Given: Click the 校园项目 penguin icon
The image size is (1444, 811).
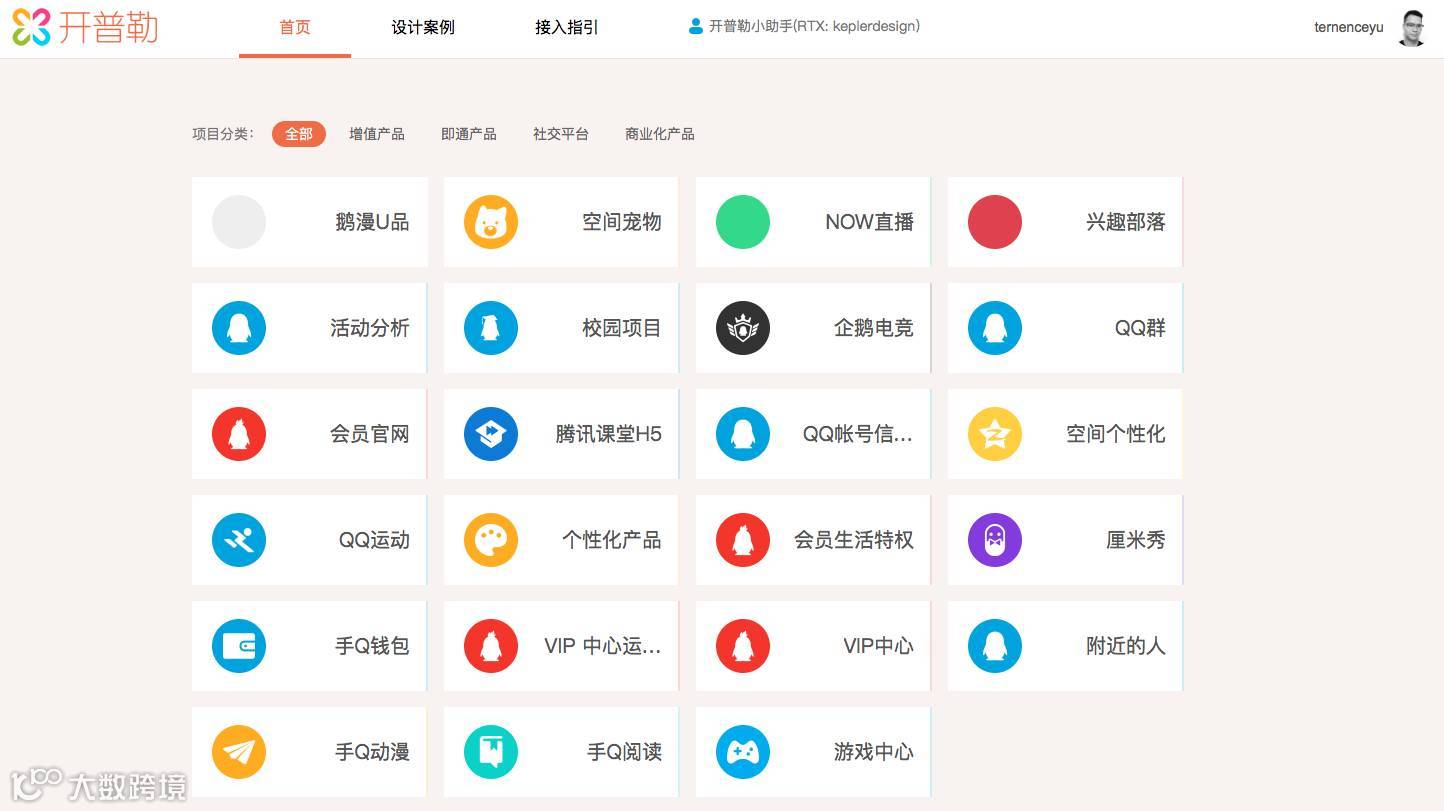Looking at the screenshot, I should (x=491, y=328).
